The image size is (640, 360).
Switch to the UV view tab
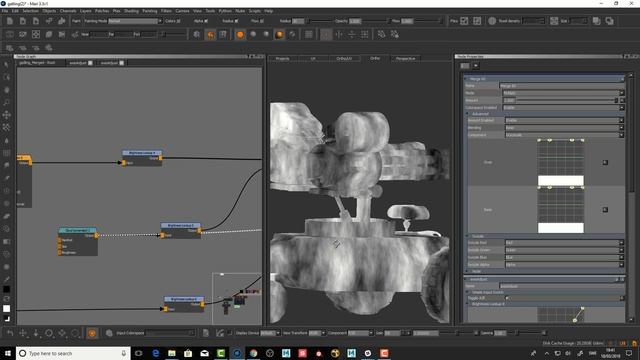(x=313, y=59)
